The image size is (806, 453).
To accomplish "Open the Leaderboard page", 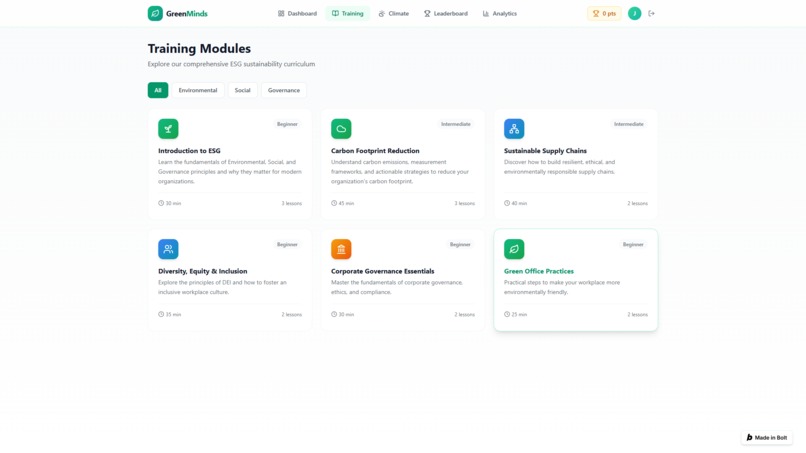I will (x=446, y=13).
